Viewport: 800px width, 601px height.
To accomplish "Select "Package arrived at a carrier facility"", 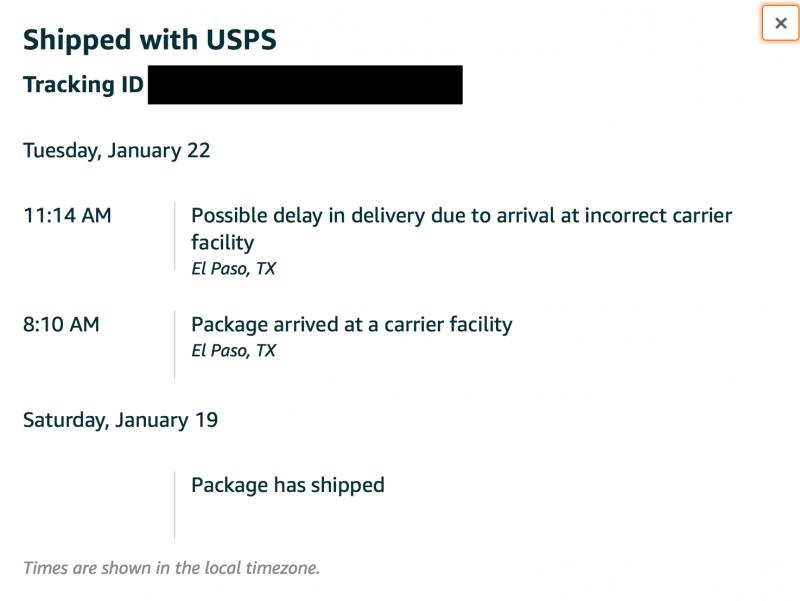I will point(351,325).
